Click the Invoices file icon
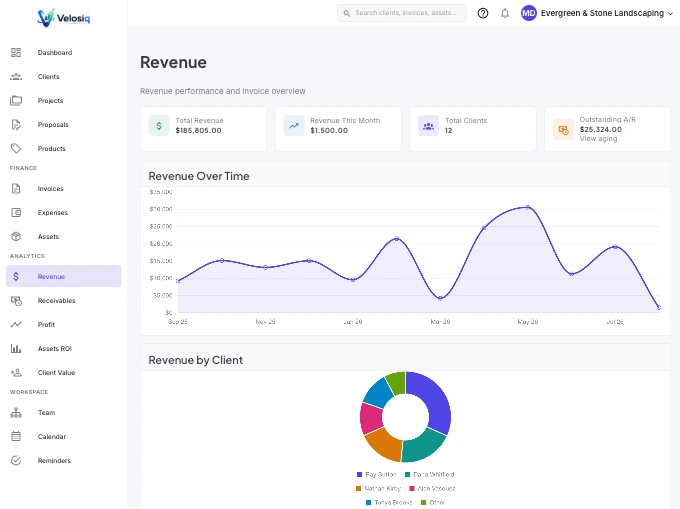 click(16, 189)
